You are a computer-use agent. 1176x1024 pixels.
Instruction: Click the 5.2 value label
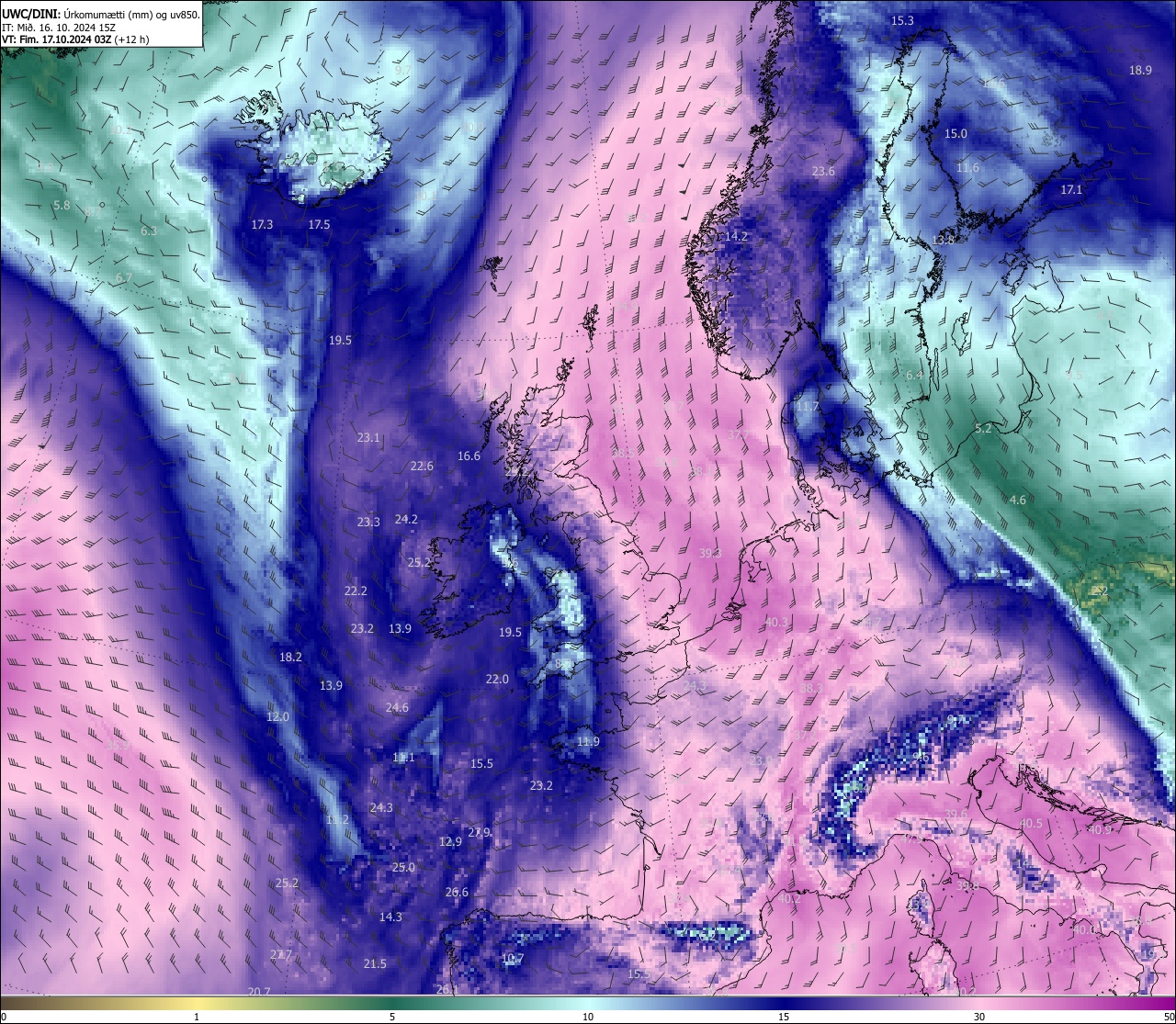[x=983, y=428]
